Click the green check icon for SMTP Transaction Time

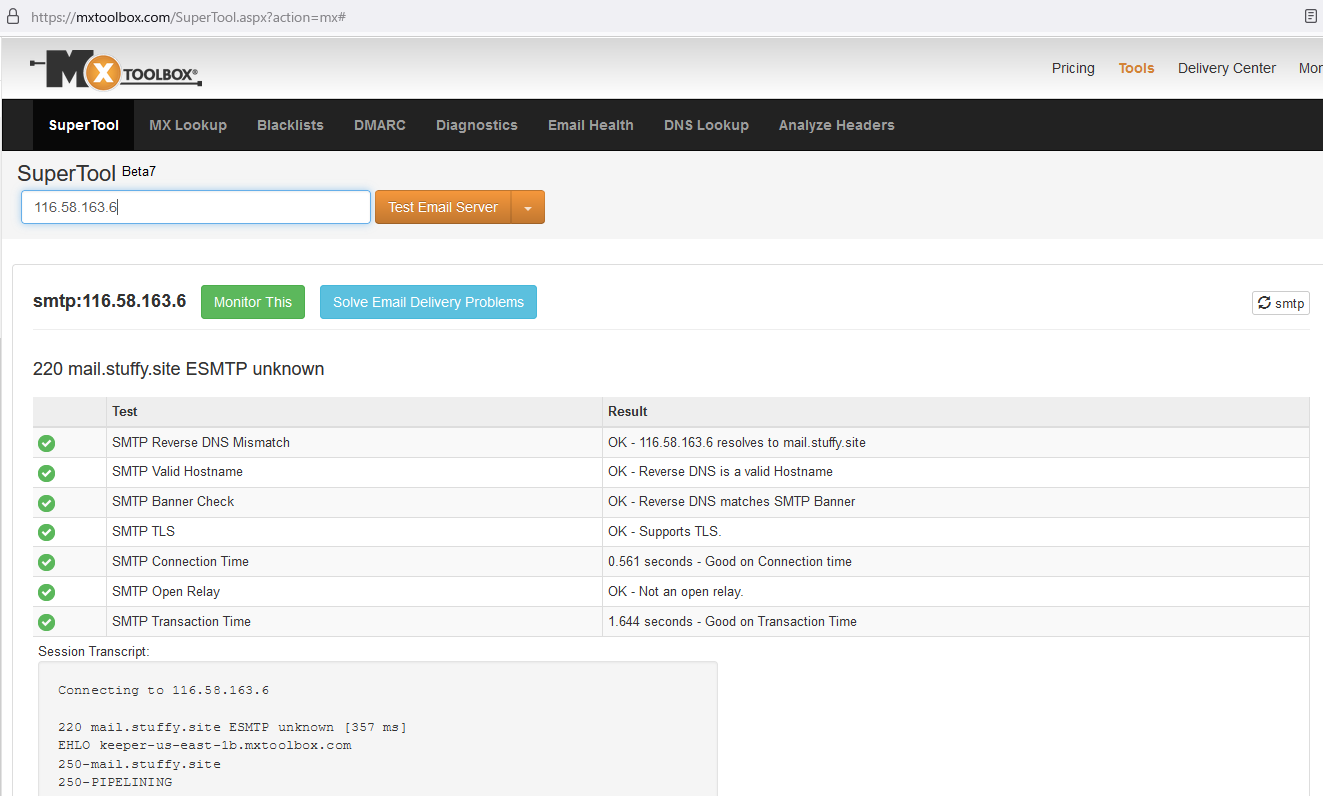point(46,622)
